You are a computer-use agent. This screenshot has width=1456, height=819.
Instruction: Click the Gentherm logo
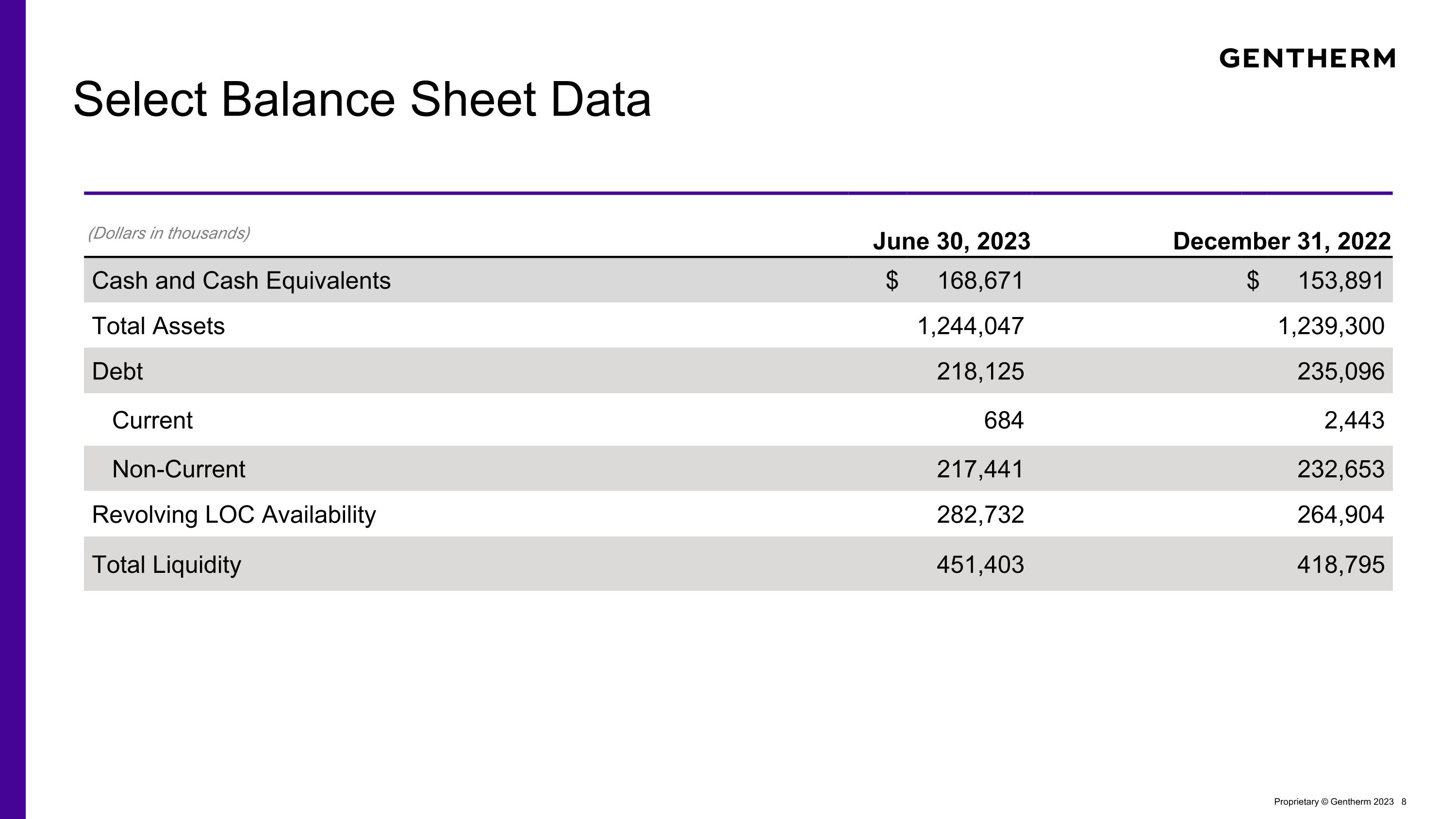[1307, 58]
